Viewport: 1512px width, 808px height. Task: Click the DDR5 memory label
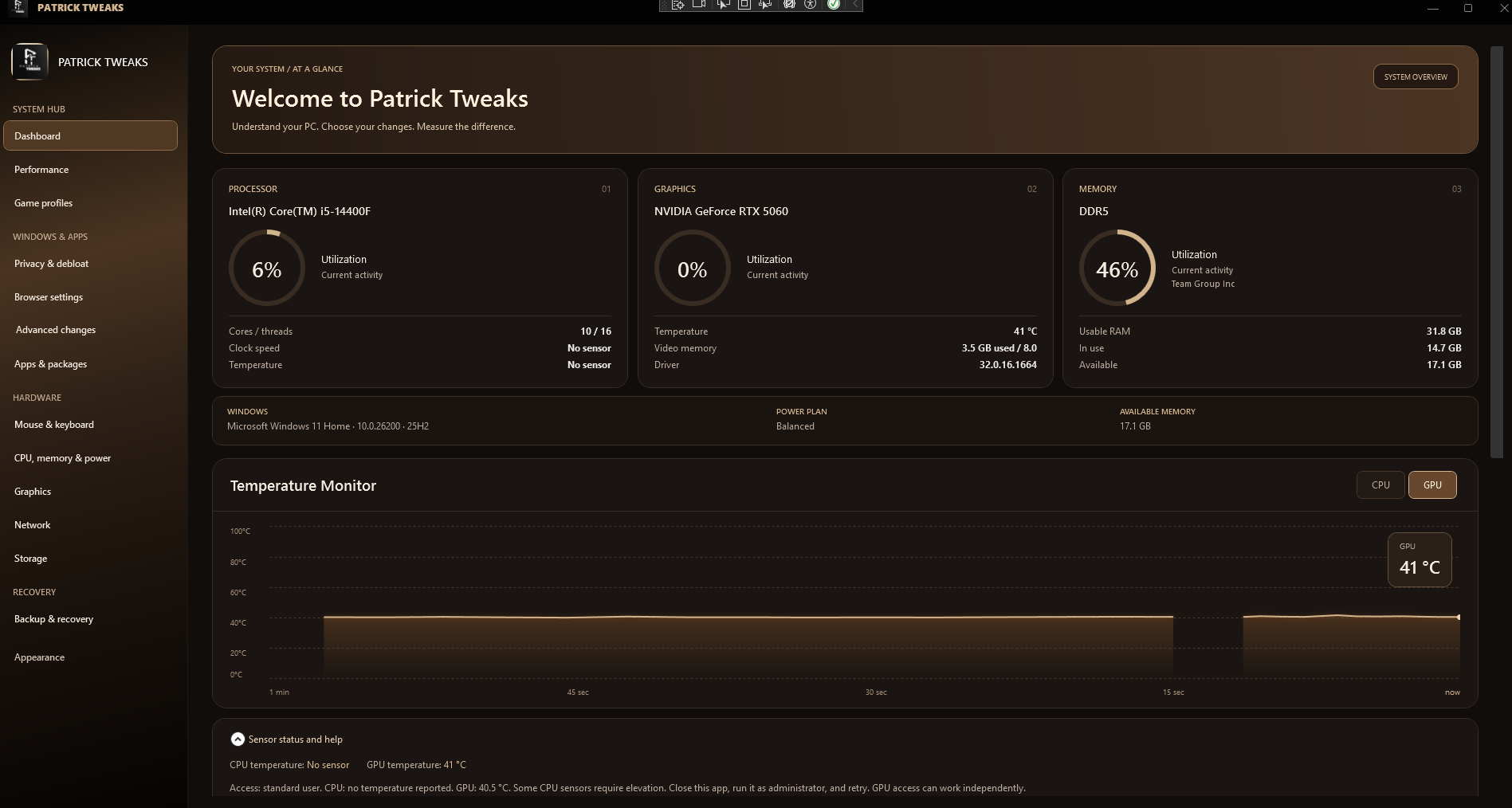point(1094,211)
